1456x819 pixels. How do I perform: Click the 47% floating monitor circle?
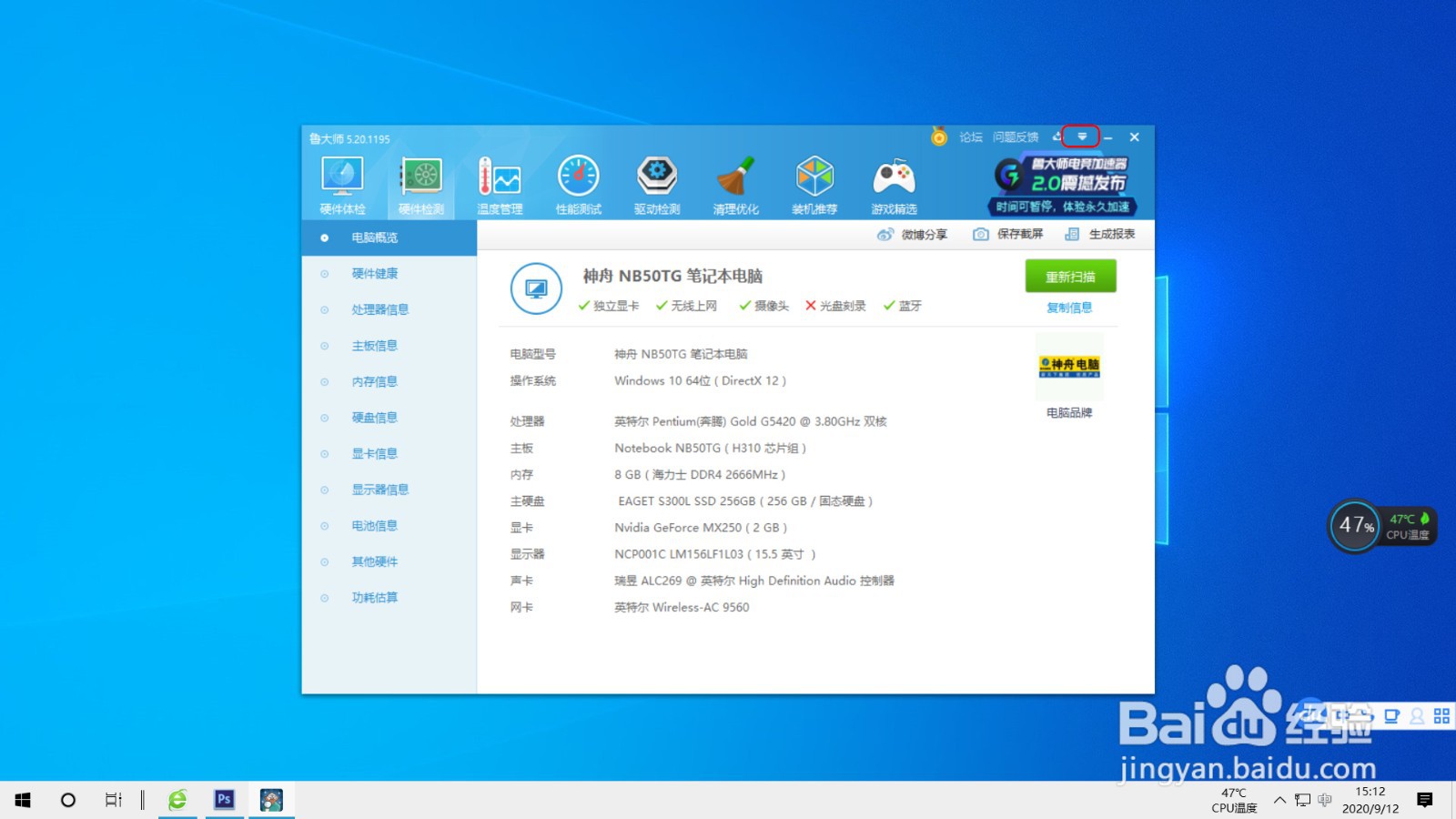(x=1355, y=525)
